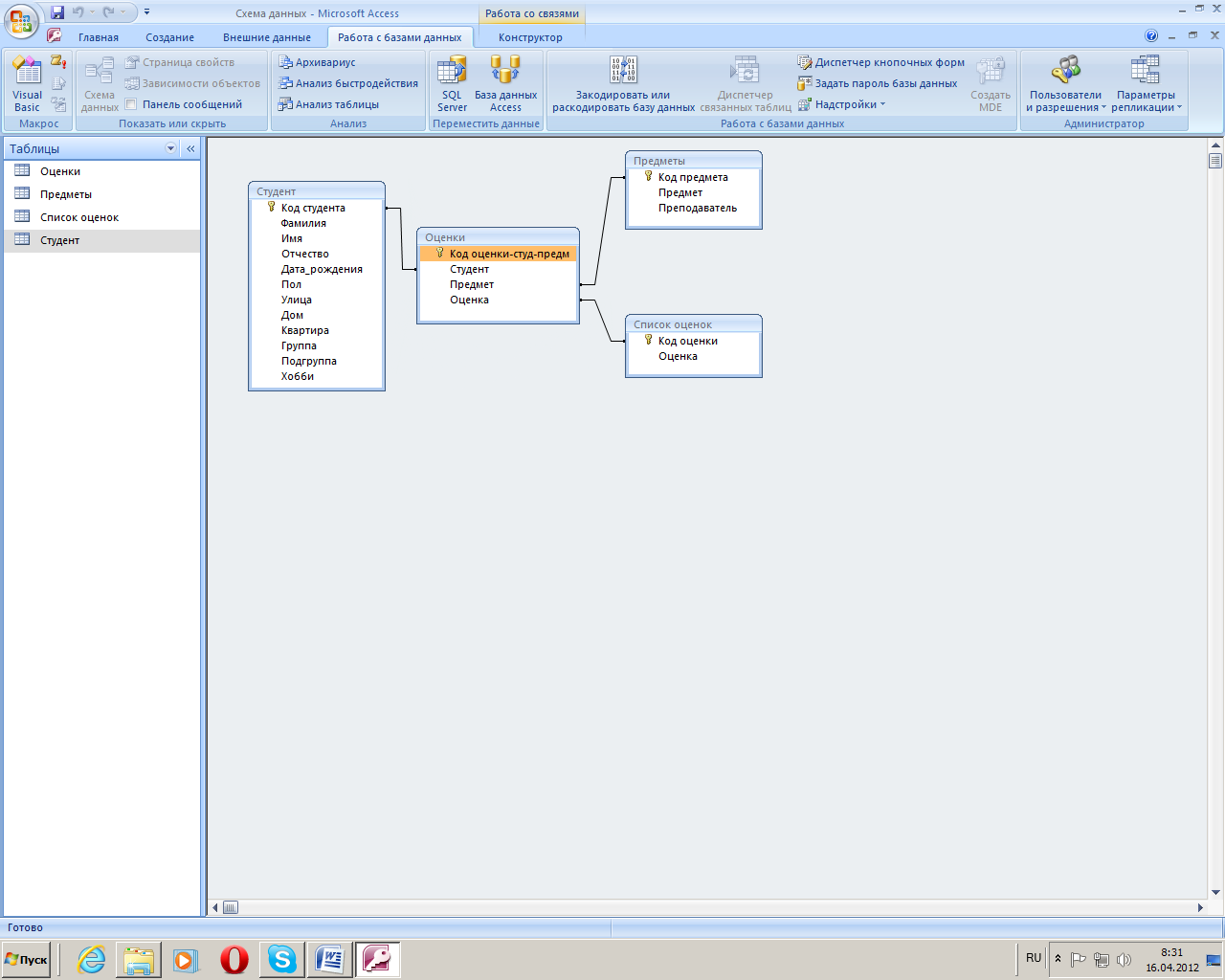Open the Visual Basic editor
Viewport: 1225px width, 980px height.
pyautogui.click(x=27, y=83)
